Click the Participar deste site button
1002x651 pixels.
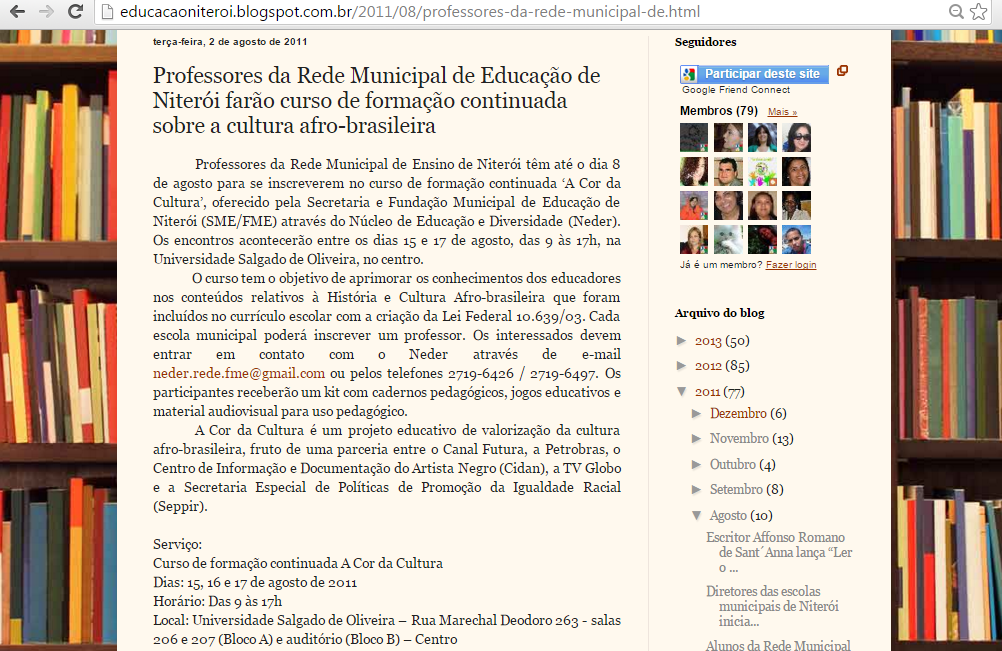pos(754,74)
